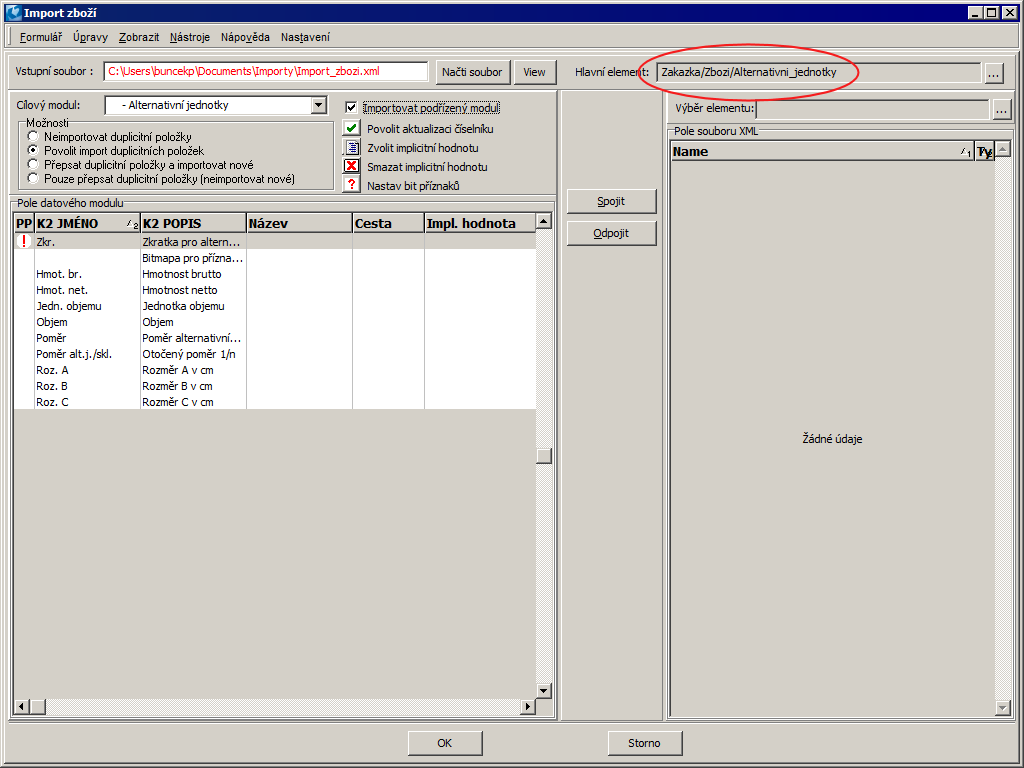Select the Objem row
The width and height of the screenshot is (1024, 768).
275,322
